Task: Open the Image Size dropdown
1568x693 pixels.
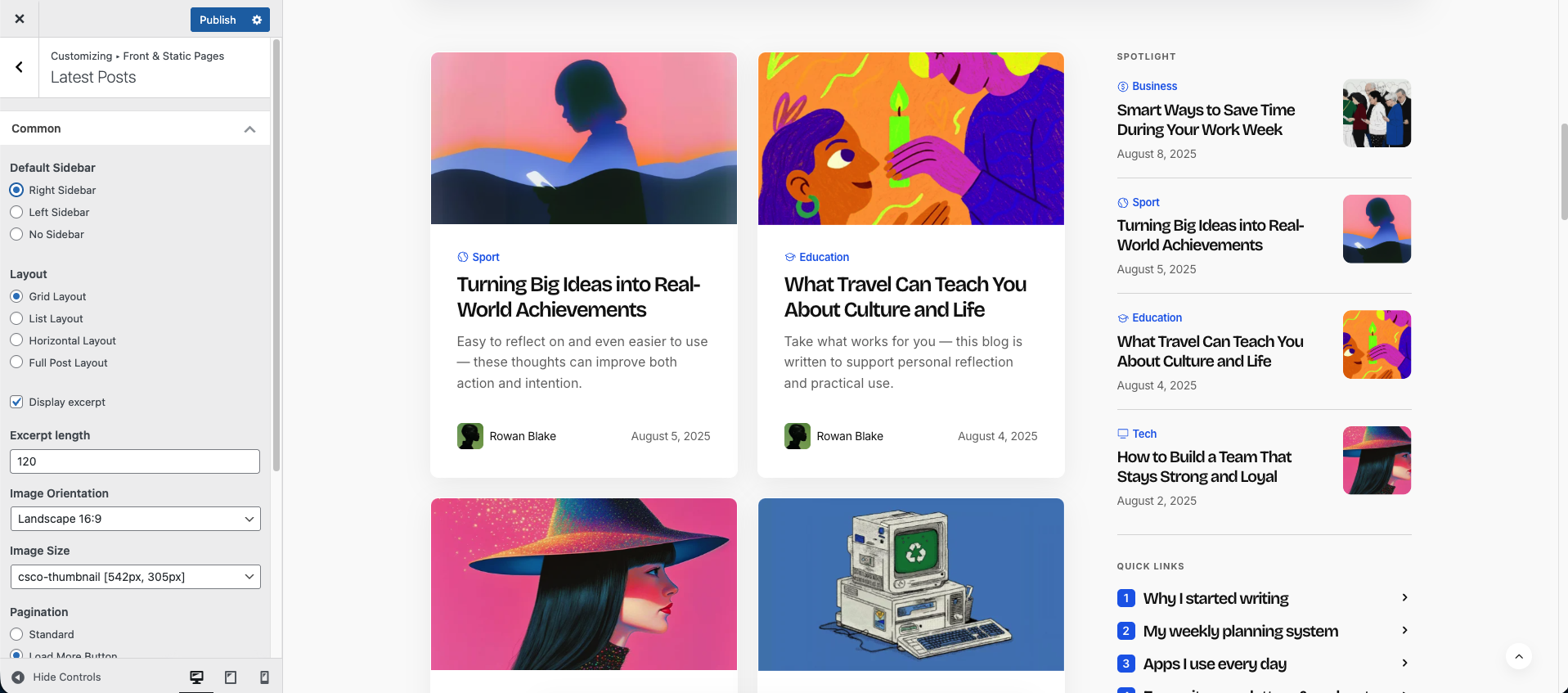Action: pyautogui.click(x=135, y=577)
